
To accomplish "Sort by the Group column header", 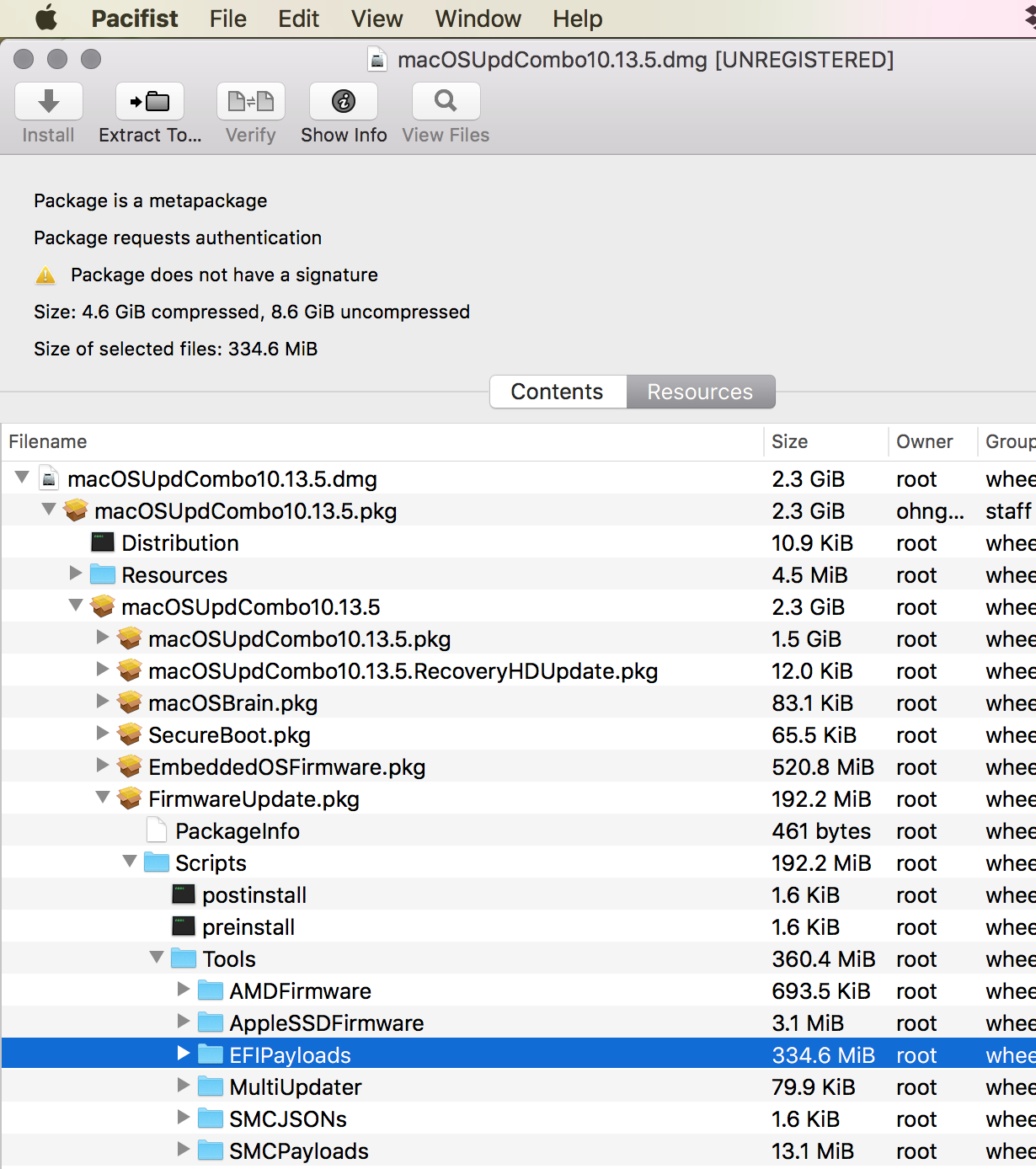I will click(x=1007, y=441).
